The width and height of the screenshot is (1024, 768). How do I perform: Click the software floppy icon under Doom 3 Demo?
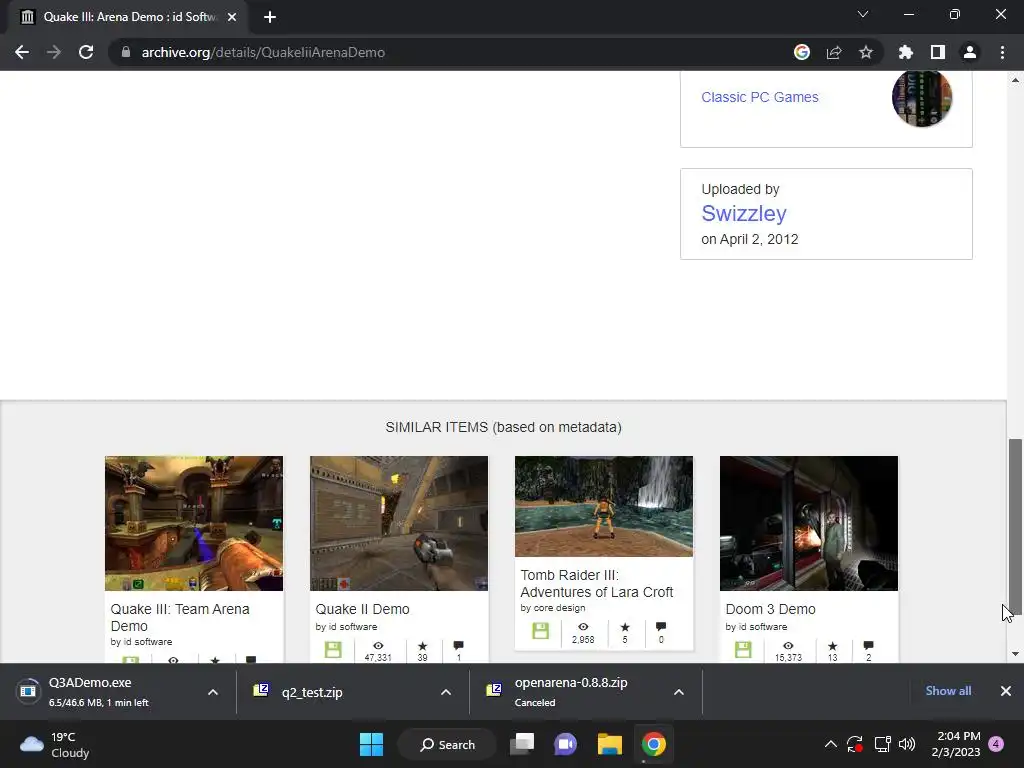pyautogui.click(x=743, y=649)
